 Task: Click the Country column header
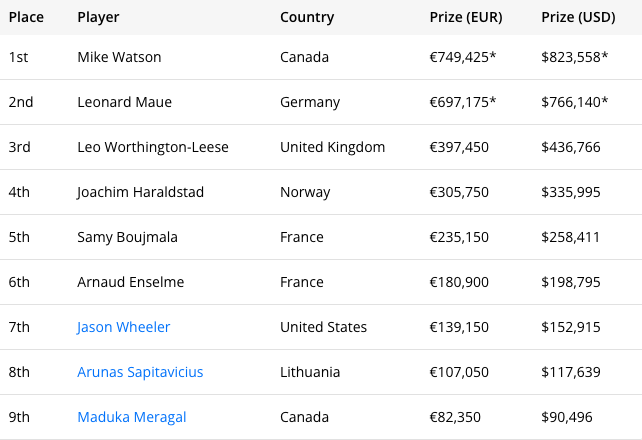(x=307, y=17)
